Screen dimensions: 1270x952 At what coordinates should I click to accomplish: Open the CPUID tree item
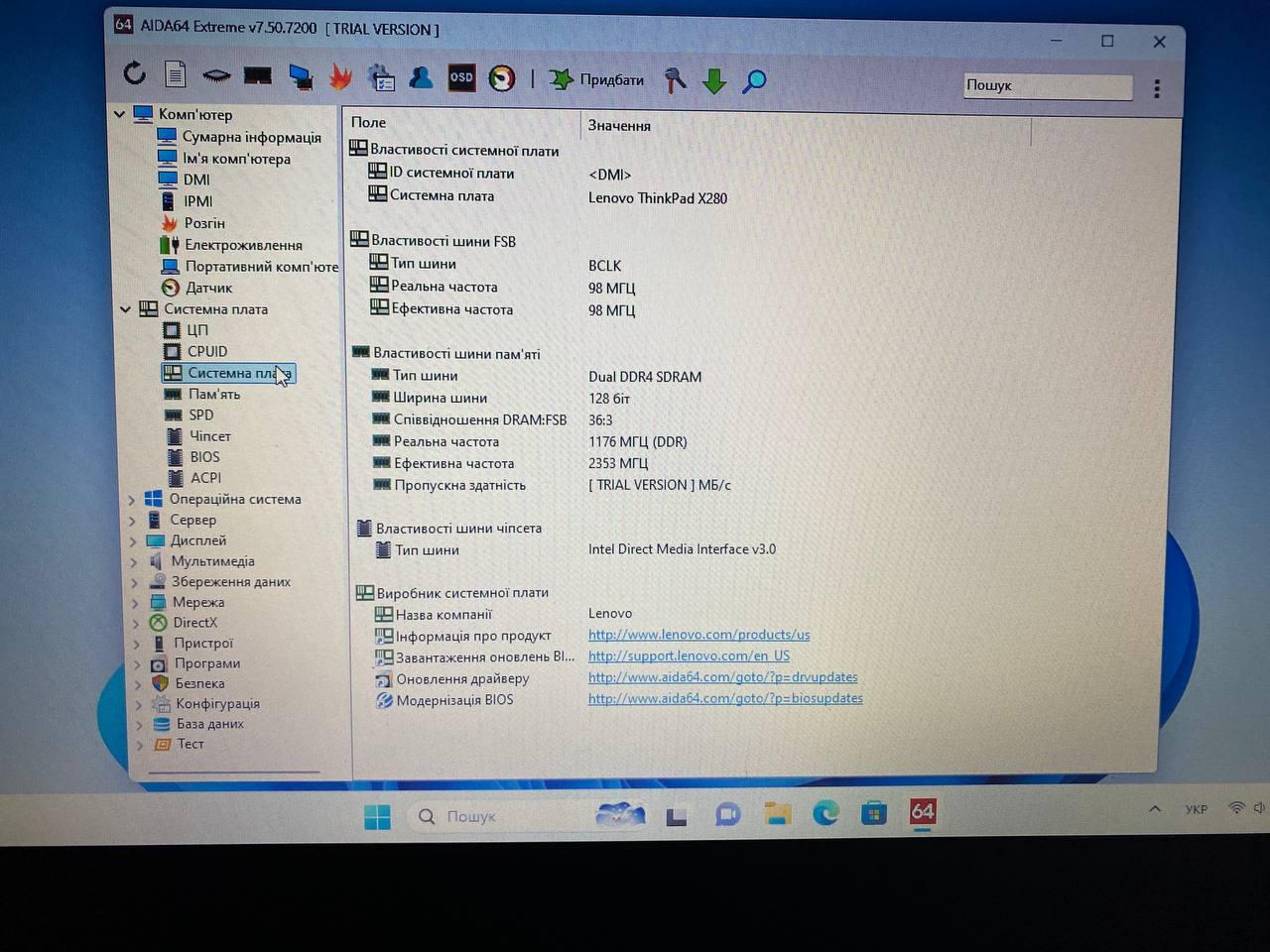(207, 351)
